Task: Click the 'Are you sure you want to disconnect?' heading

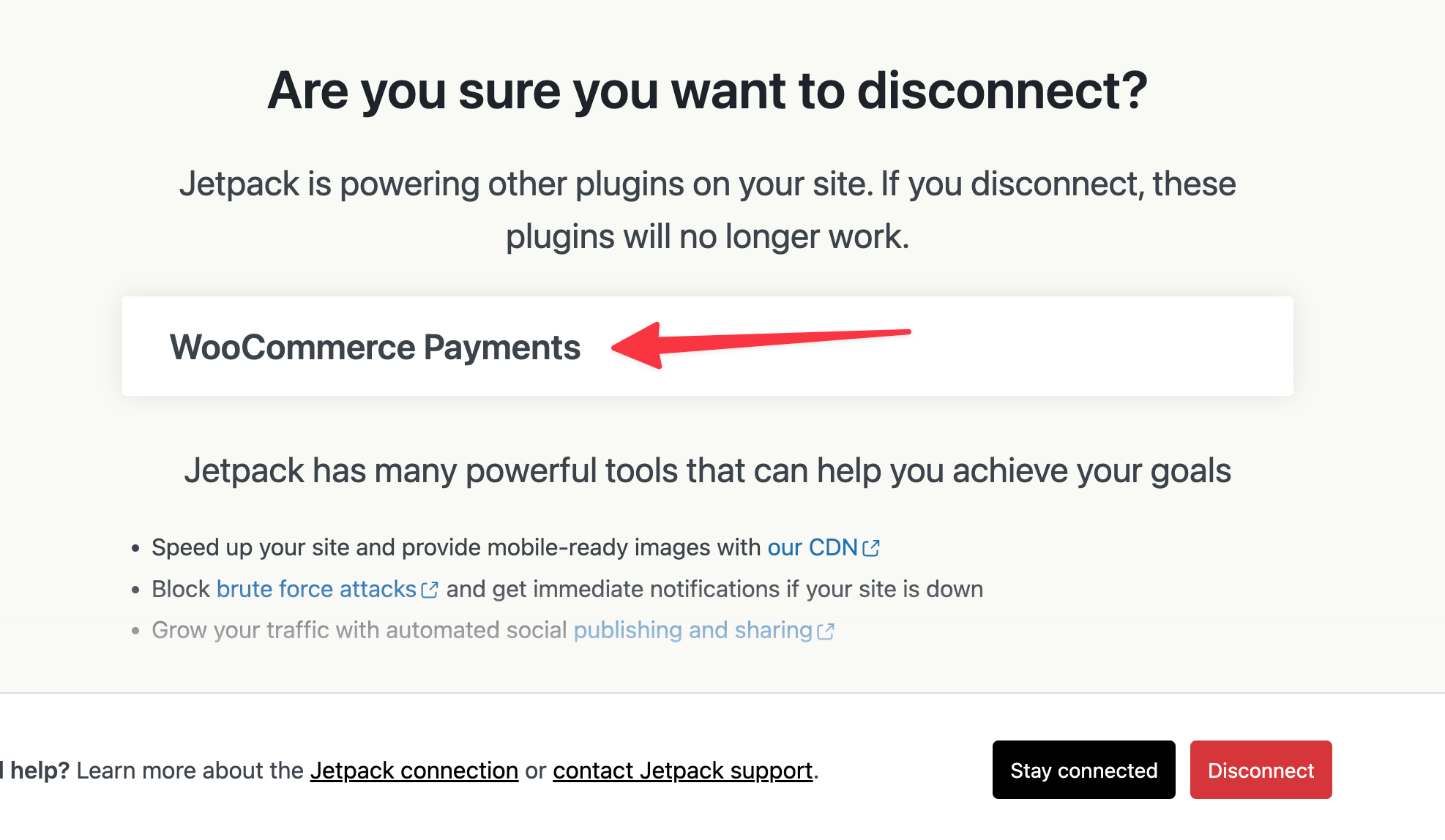Action: click(x=707, y=91)
